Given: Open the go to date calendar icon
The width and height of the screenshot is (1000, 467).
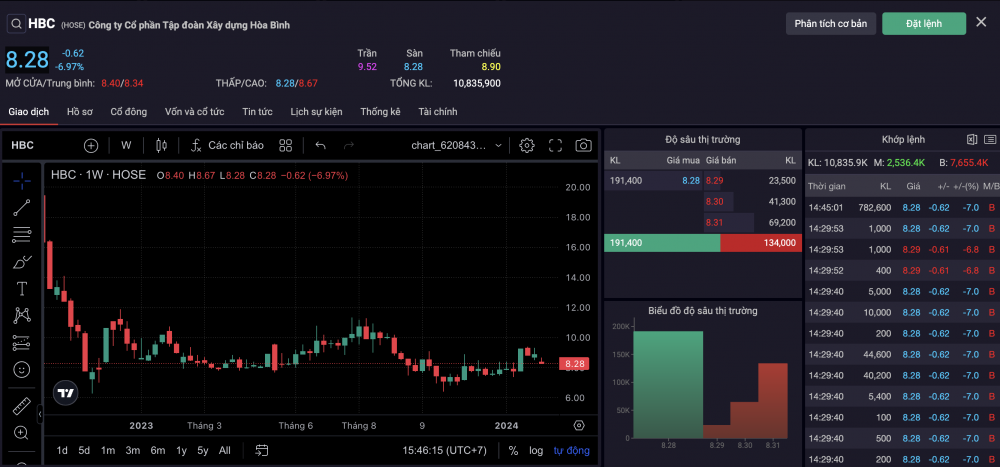Looking at the screenshot, I should (261, 450).
